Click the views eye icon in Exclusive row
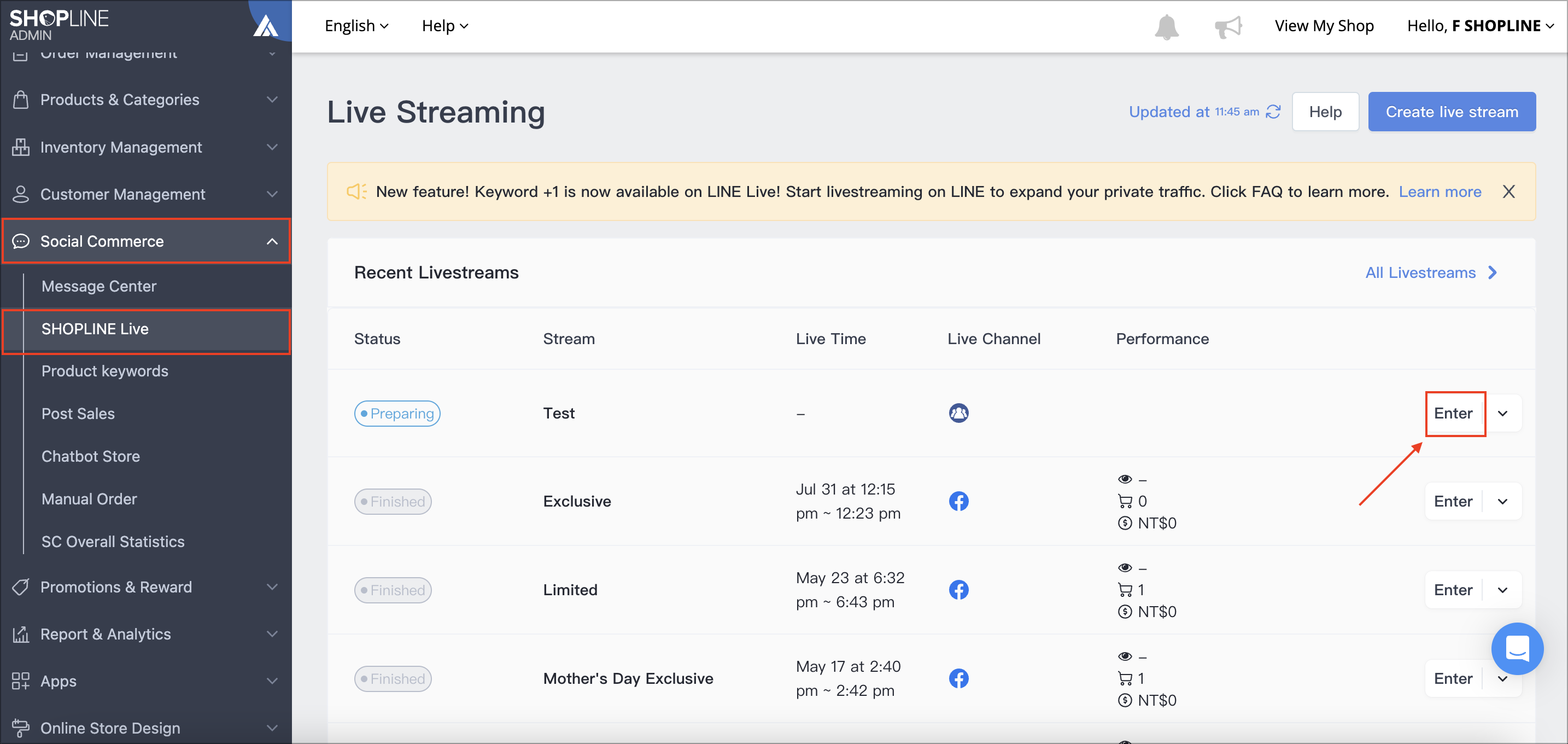1568x744 pixels. [1125, 479]
